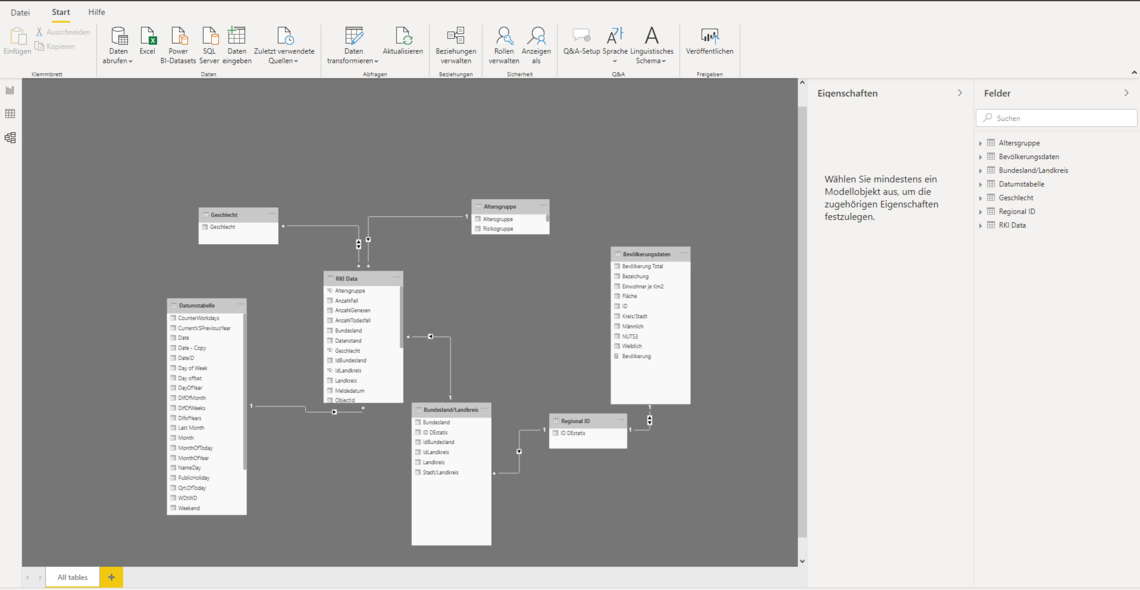Open options on RKI Data table card
Screen dimensions: 1140x590
(x=397, y=278)
